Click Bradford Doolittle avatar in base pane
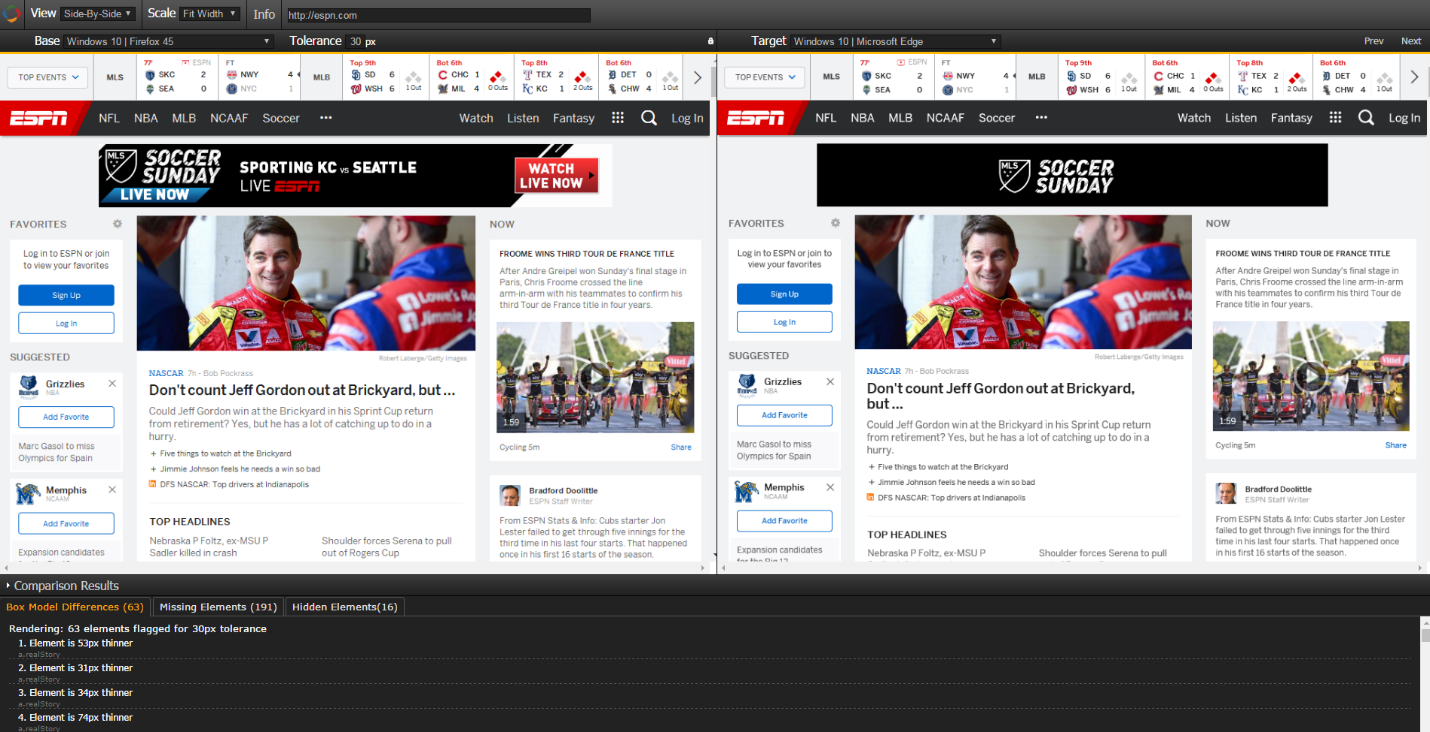1430x732 pixels. pos(510,495)
